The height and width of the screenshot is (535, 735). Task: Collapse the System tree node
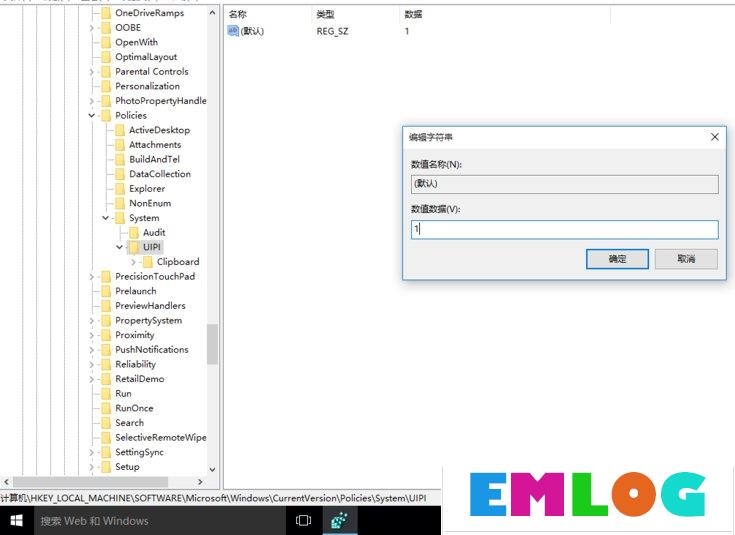(x=105, y=218)
